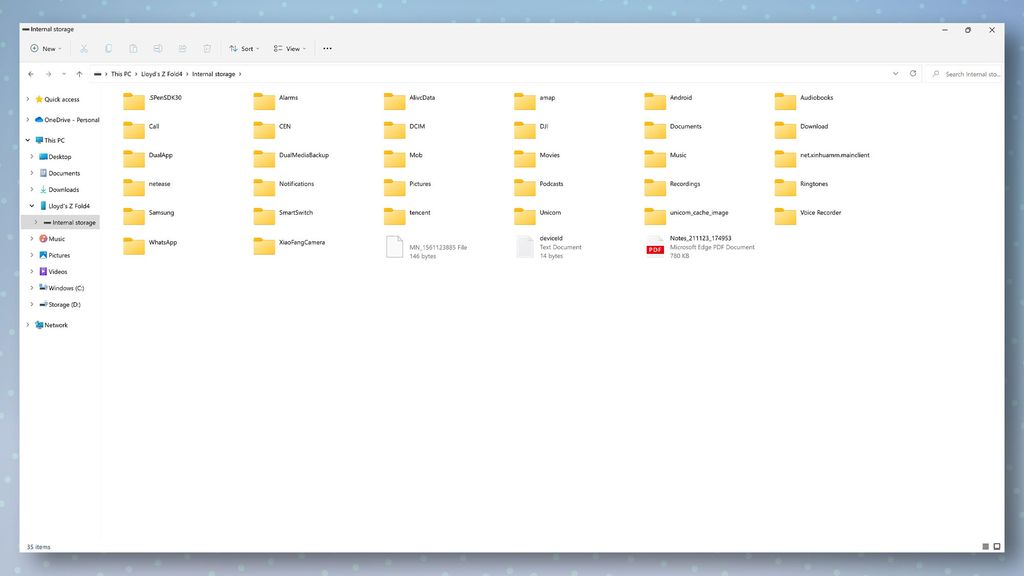Open the Sort menu

(244, 48)
